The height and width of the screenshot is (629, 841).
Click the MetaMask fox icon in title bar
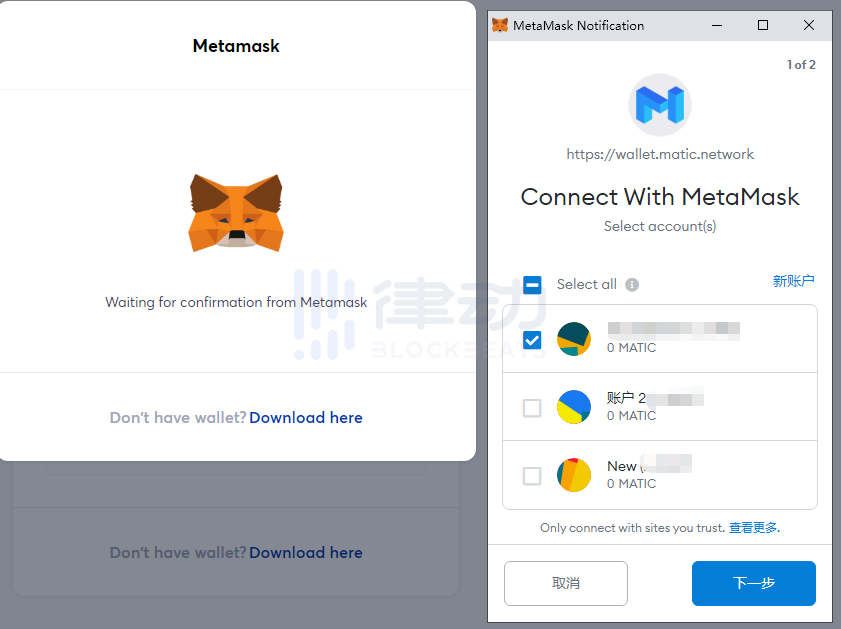pos(500,25)
